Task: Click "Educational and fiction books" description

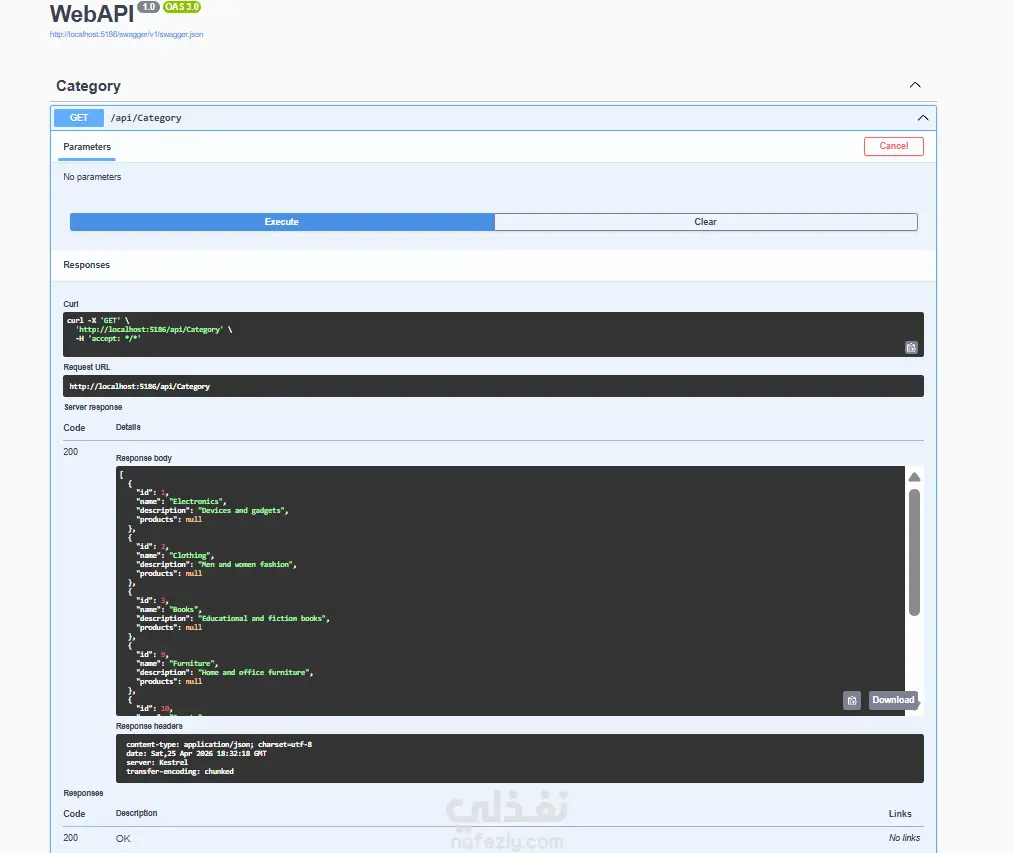Action: click(262, 618)
